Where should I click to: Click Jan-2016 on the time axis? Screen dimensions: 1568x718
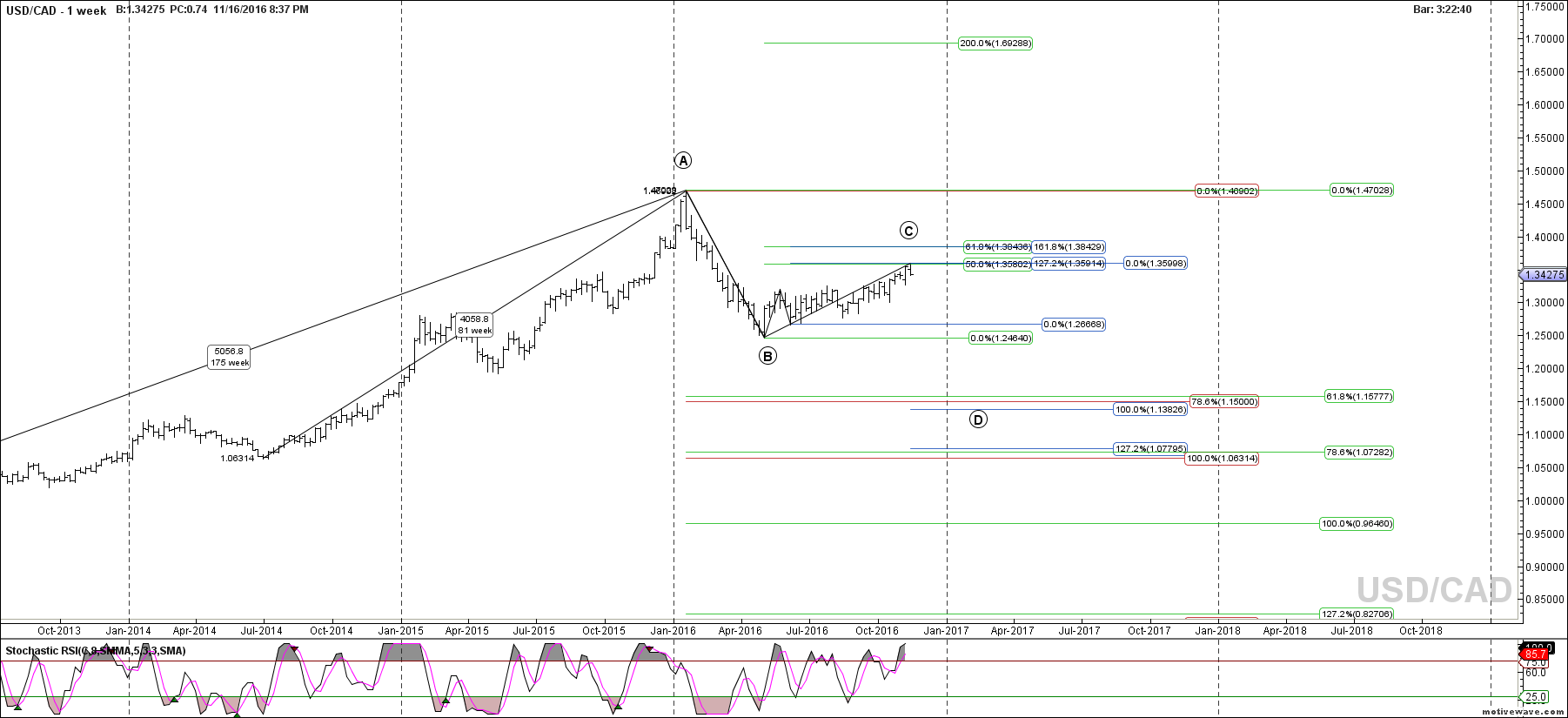pyautogui.click(x=673, y=631)
